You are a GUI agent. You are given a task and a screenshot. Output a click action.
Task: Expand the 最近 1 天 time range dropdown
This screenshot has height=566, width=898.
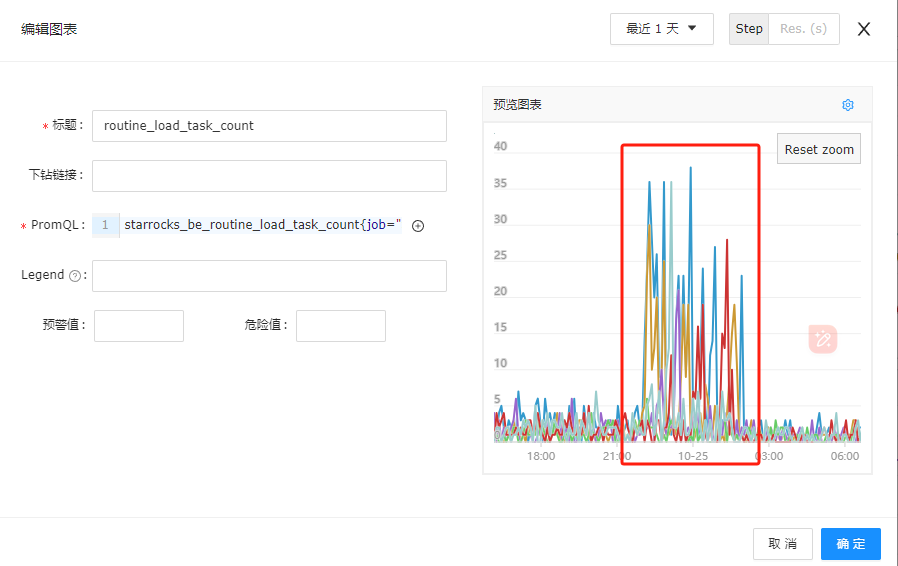661,29
